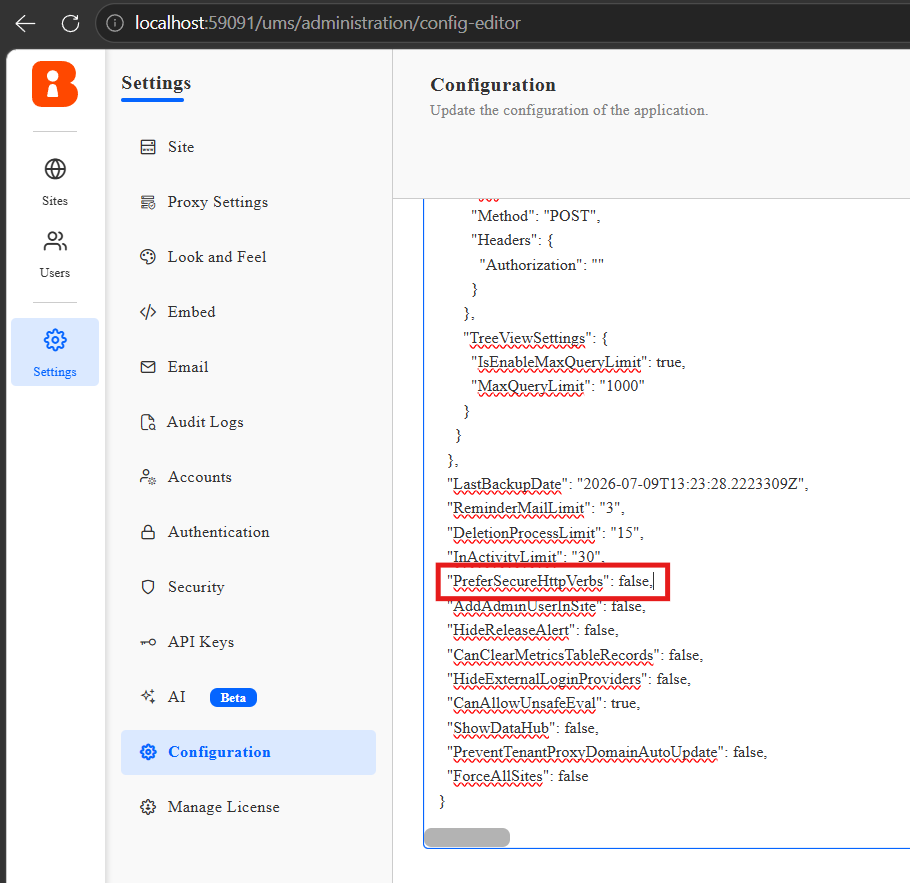The width and height of the screenshot is (910, 883).
Task: Click the "CanAllowUnsafeEval": true line
Action: 543,704
